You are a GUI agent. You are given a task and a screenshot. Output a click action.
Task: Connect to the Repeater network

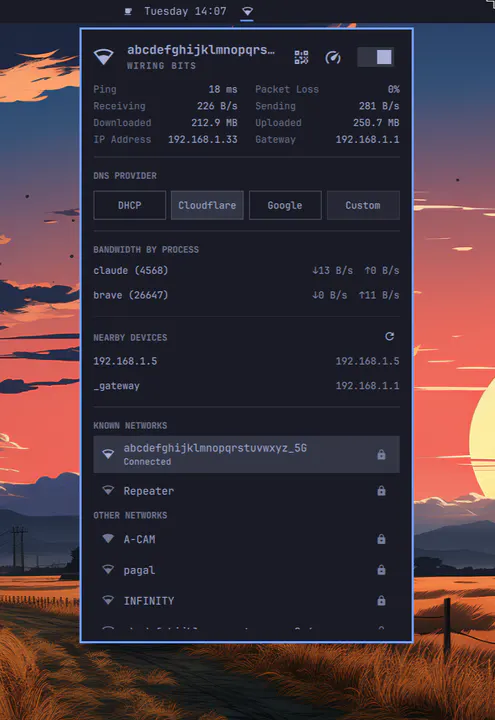(x=246, y=491)
